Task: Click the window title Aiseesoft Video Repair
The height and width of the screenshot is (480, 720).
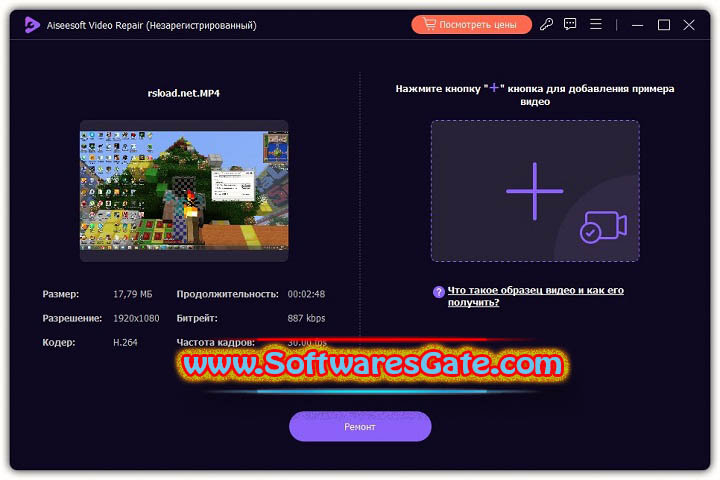Action: pyautogui.click(x=152, y=25)
